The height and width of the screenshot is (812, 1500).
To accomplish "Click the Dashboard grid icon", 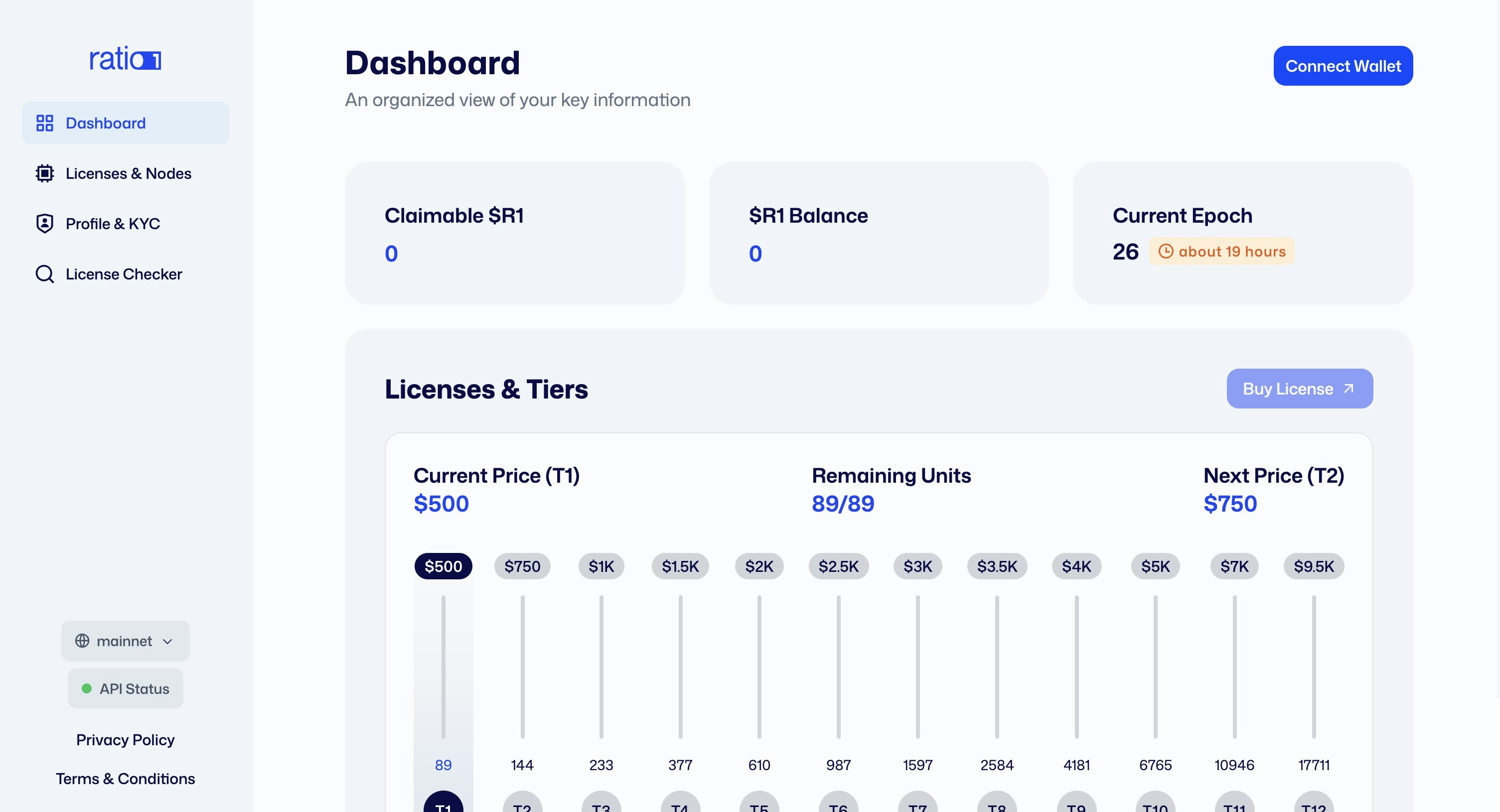I will [45, 123].
